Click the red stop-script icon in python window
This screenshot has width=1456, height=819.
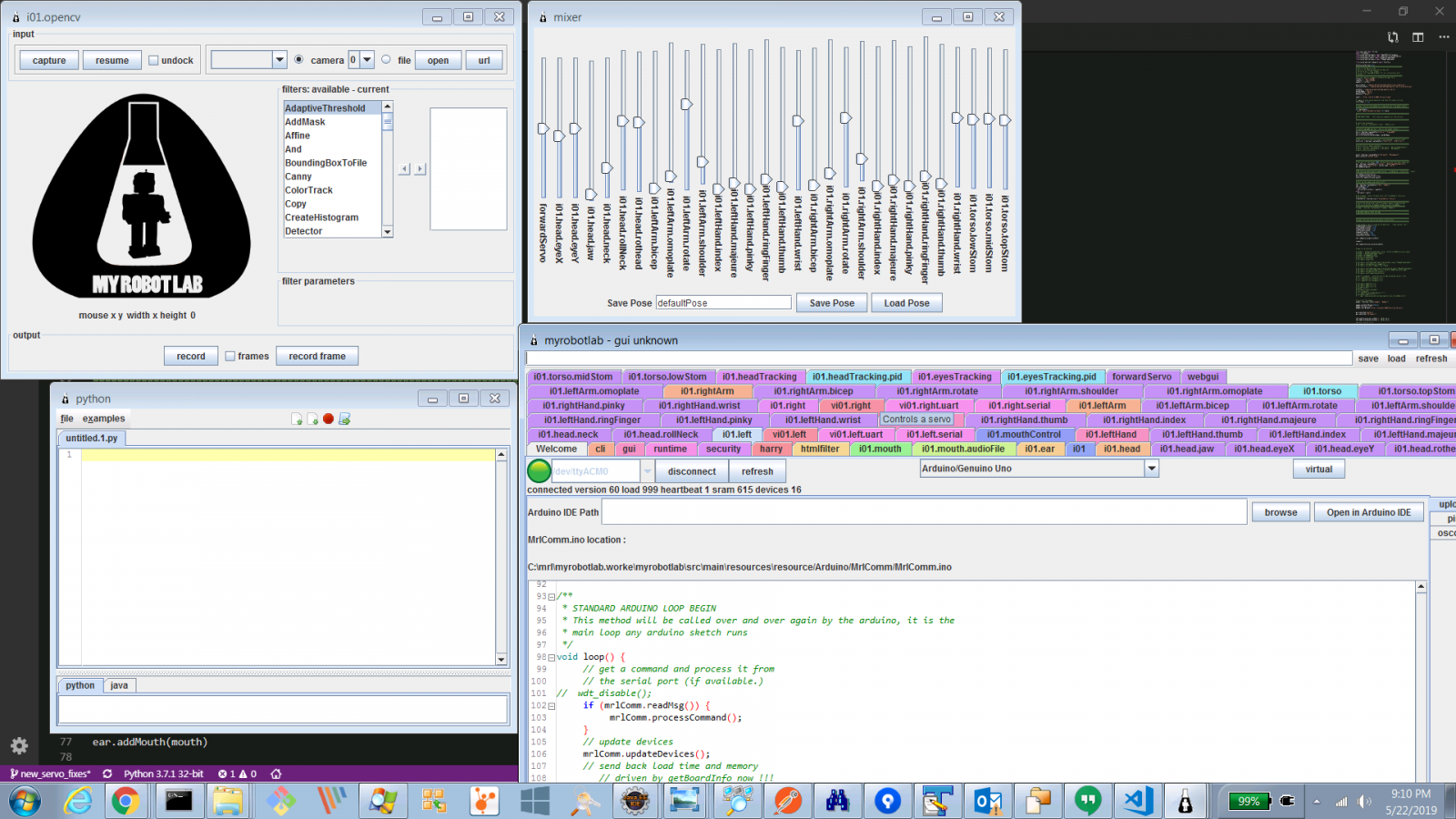coord(329,420)
